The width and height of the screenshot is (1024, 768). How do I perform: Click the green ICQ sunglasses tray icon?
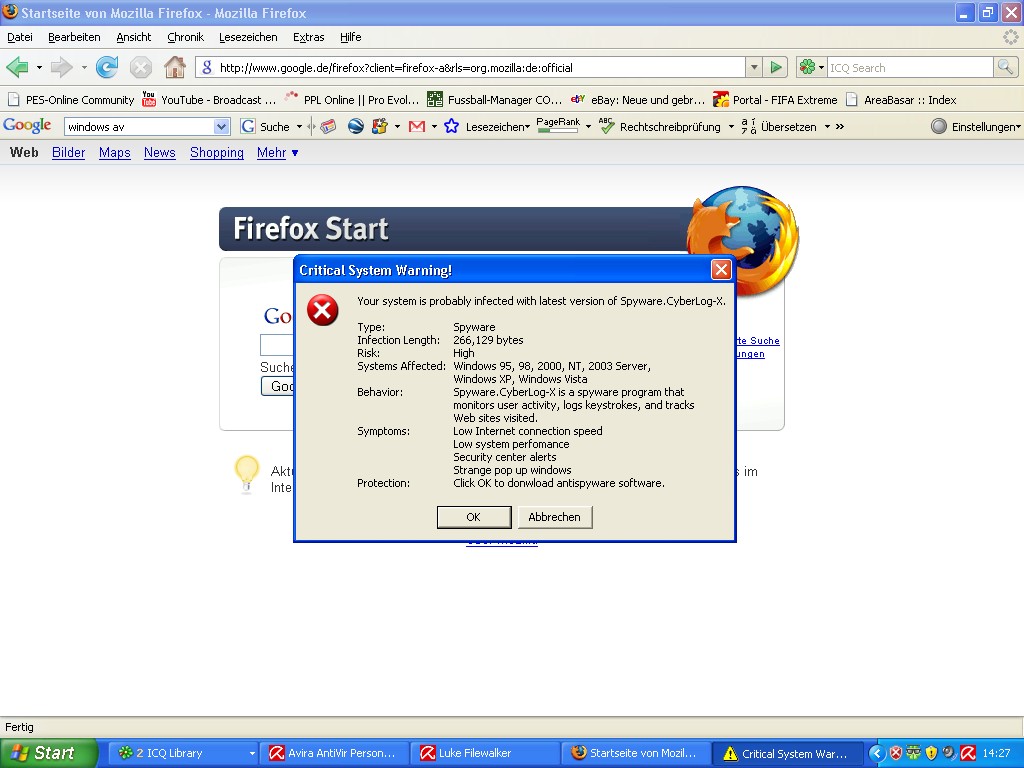[914, 753]
